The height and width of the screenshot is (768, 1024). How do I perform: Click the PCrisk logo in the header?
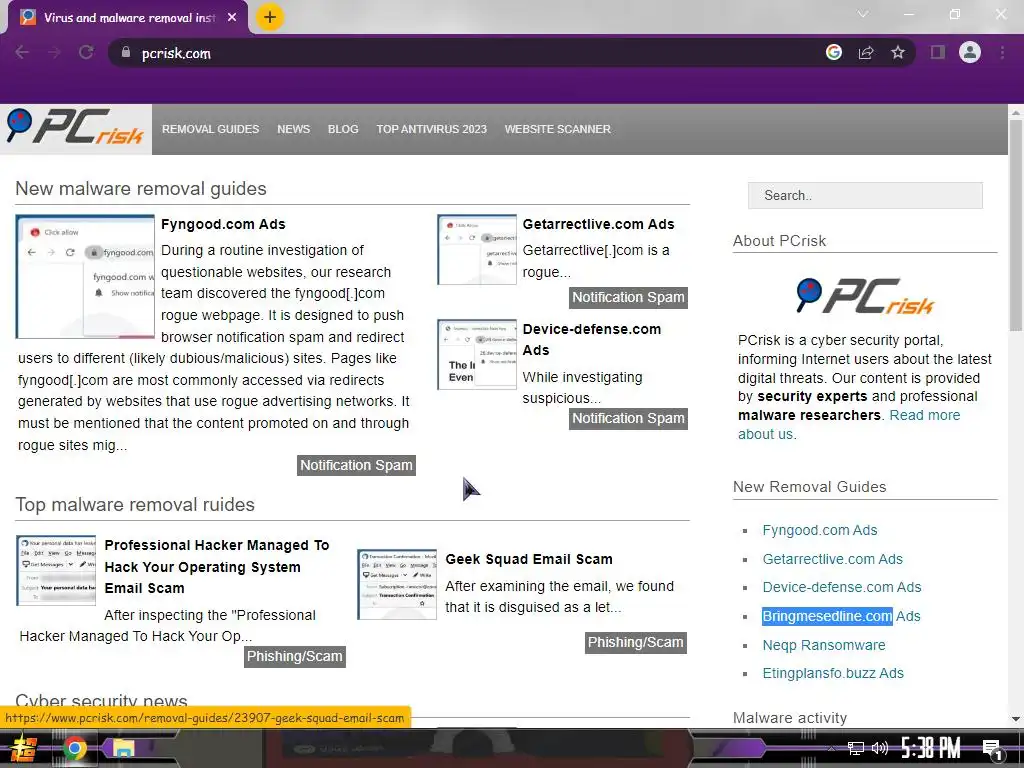[76, 127]
